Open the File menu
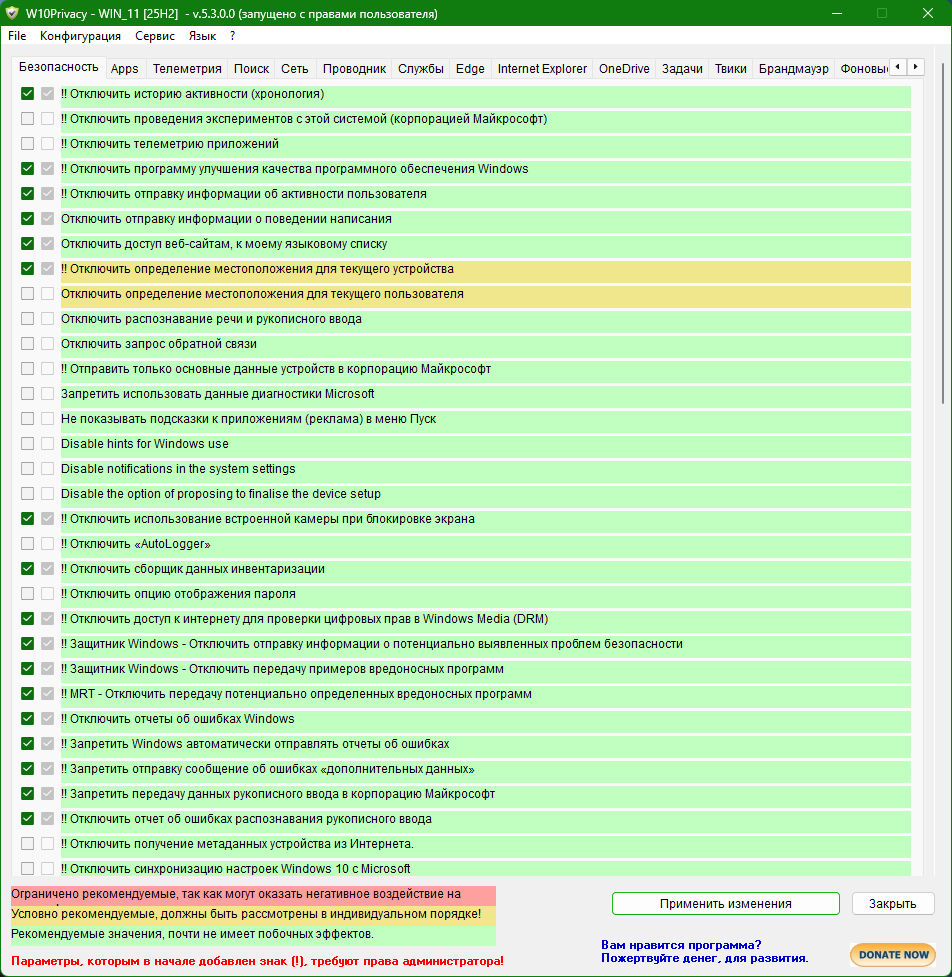 [17, 36]
